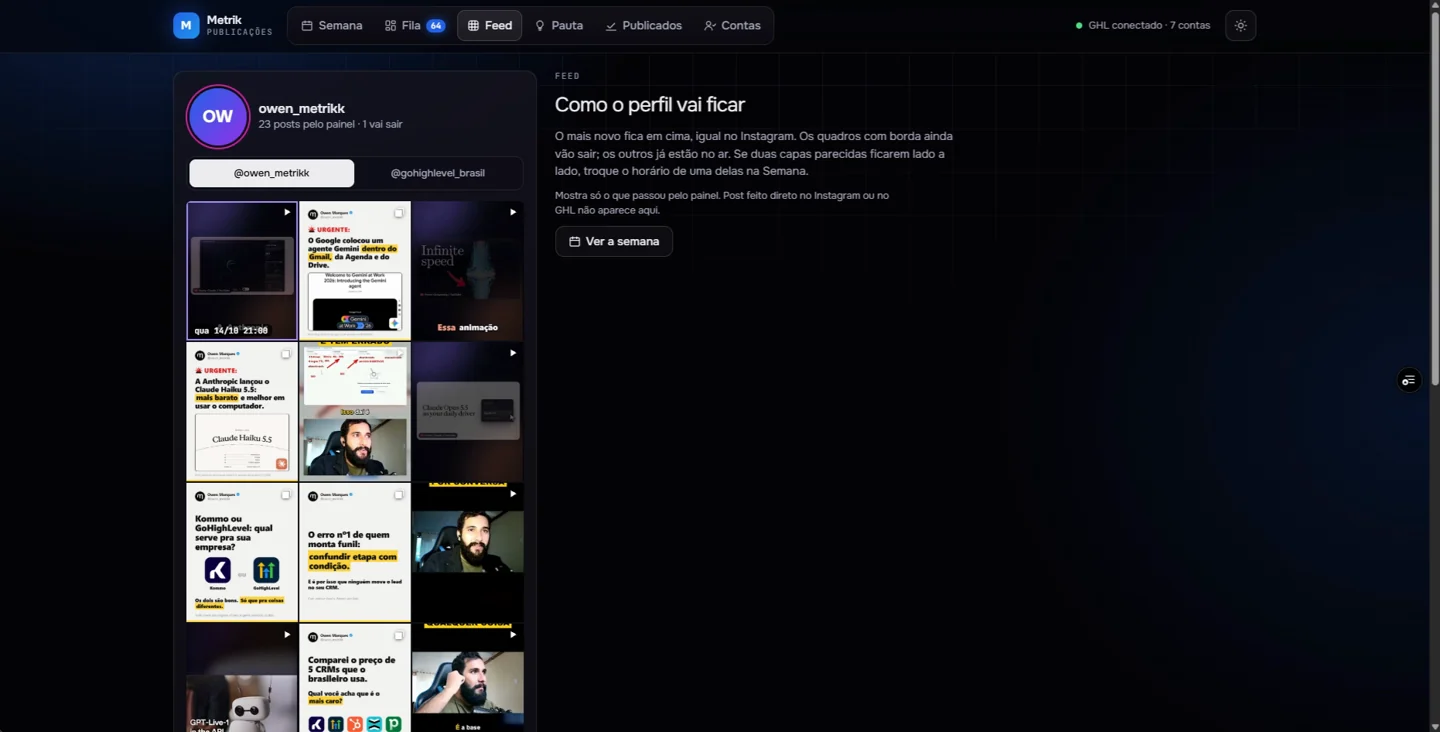The height and width of the screenshot is (732, 1440).
Task: Click carousel icon on 5 CRMs price post
Action: click(399, 636)
